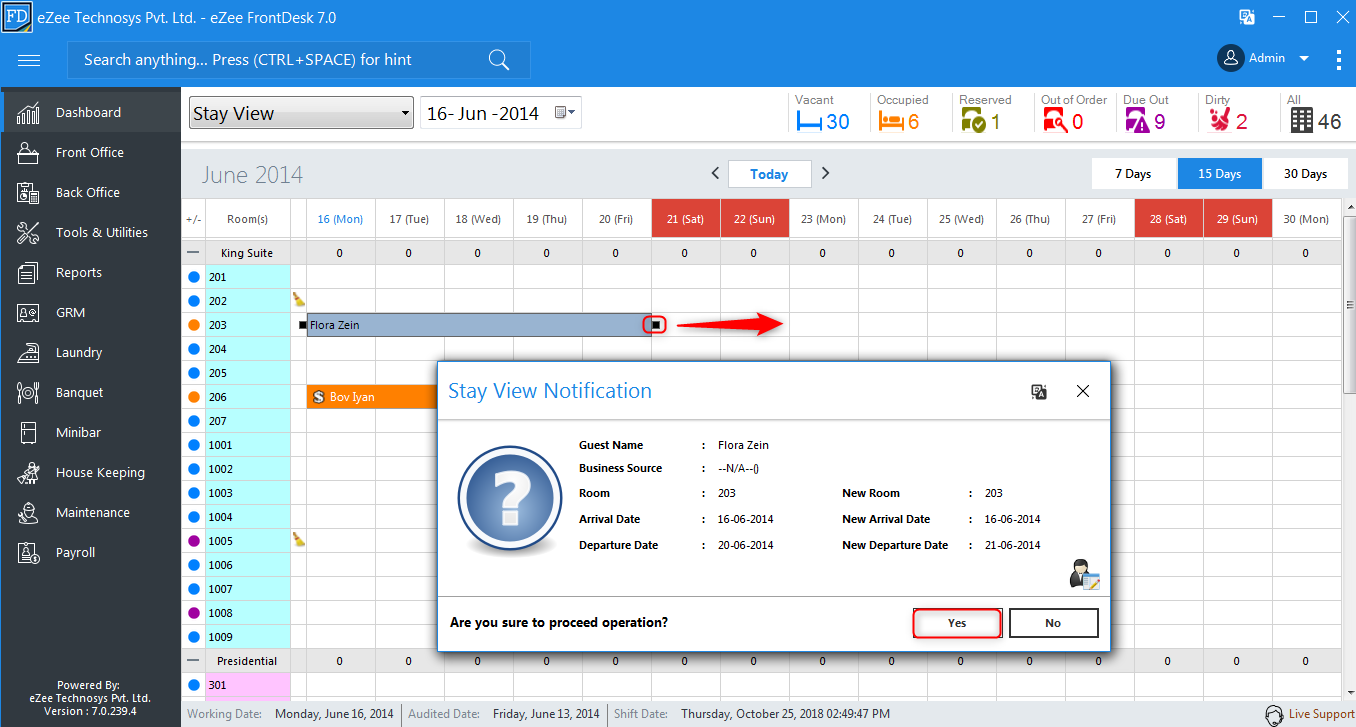
Task: Click left handle of Flora Zein booking
Action: pyautogui.click(x=302, y=325)
